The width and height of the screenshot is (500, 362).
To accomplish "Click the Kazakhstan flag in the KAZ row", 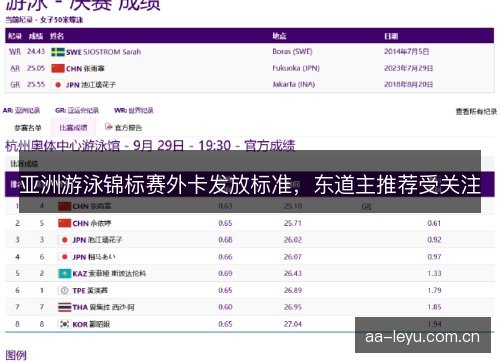I will click(64, 273).
